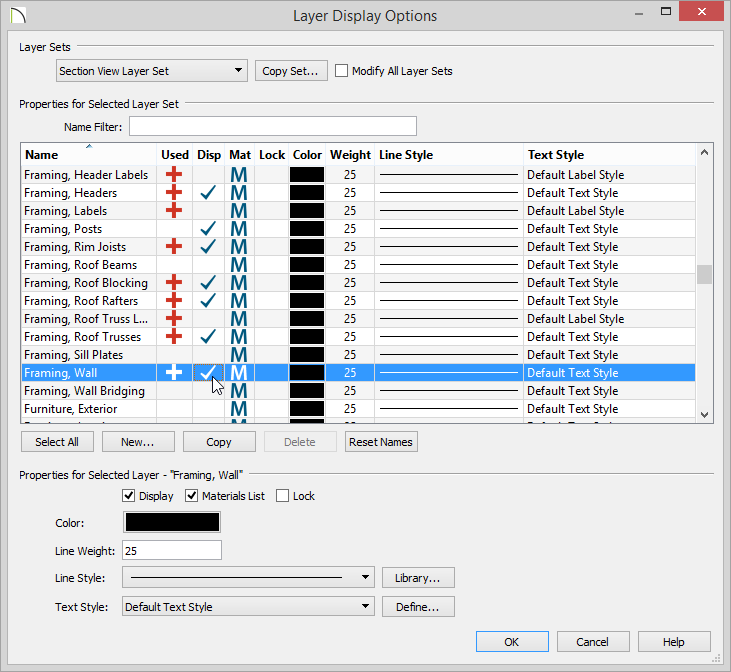
Task: Click red plus Used icon for Framing, Roof Trusses
Action: (x=174, y=336)
